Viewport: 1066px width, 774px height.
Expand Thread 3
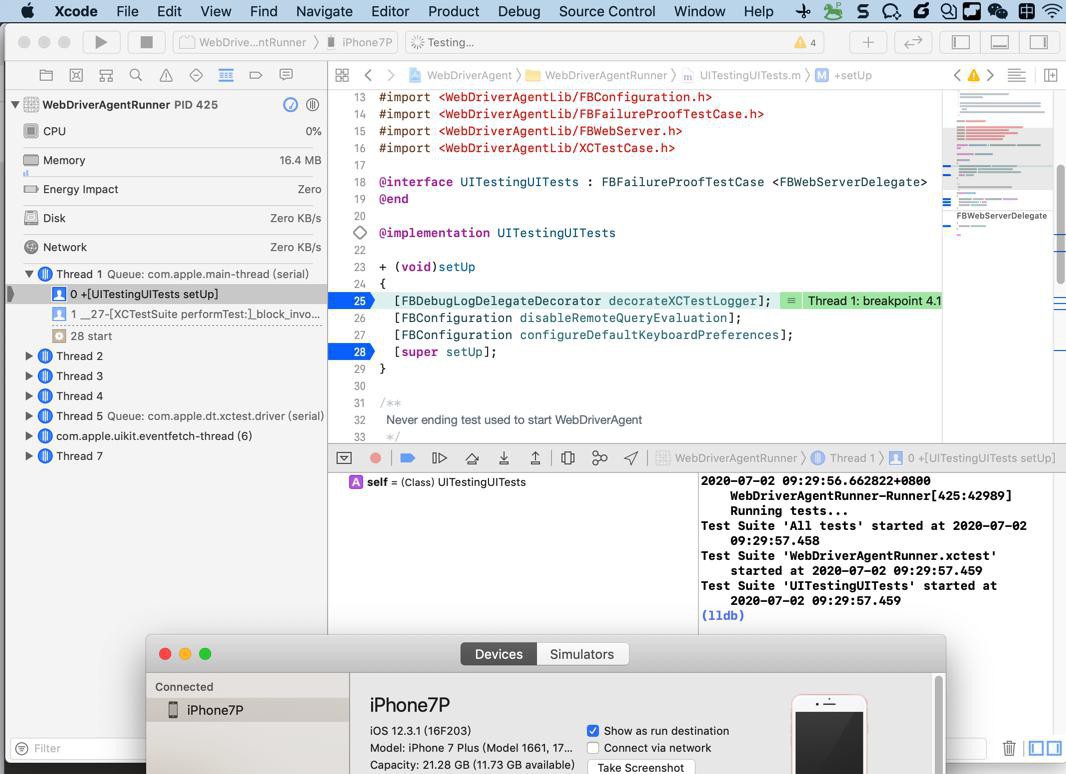coord(29,376)
